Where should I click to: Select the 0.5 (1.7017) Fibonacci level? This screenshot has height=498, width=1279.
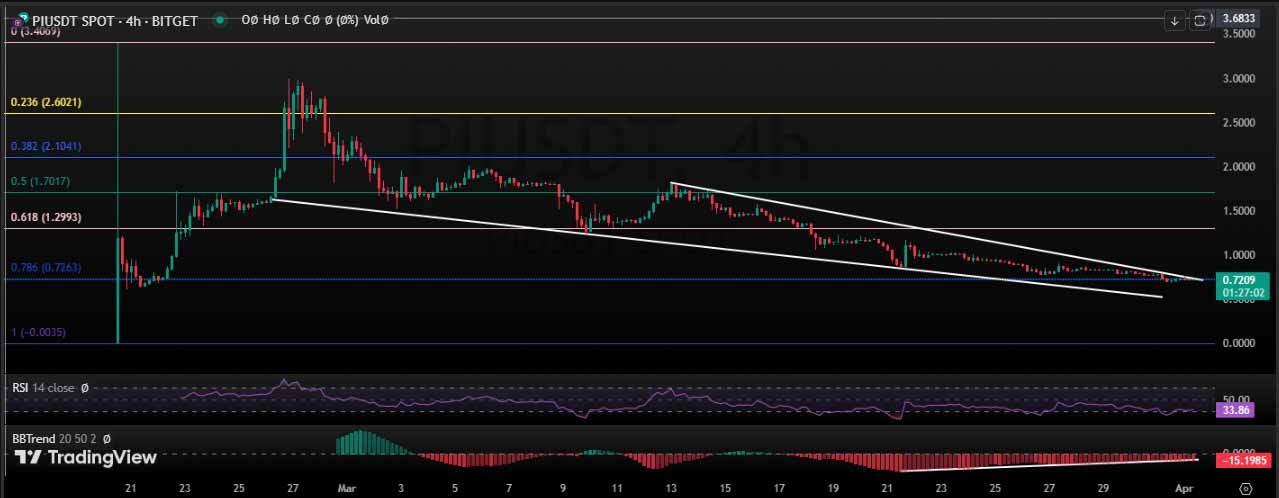tap(42, 181)
